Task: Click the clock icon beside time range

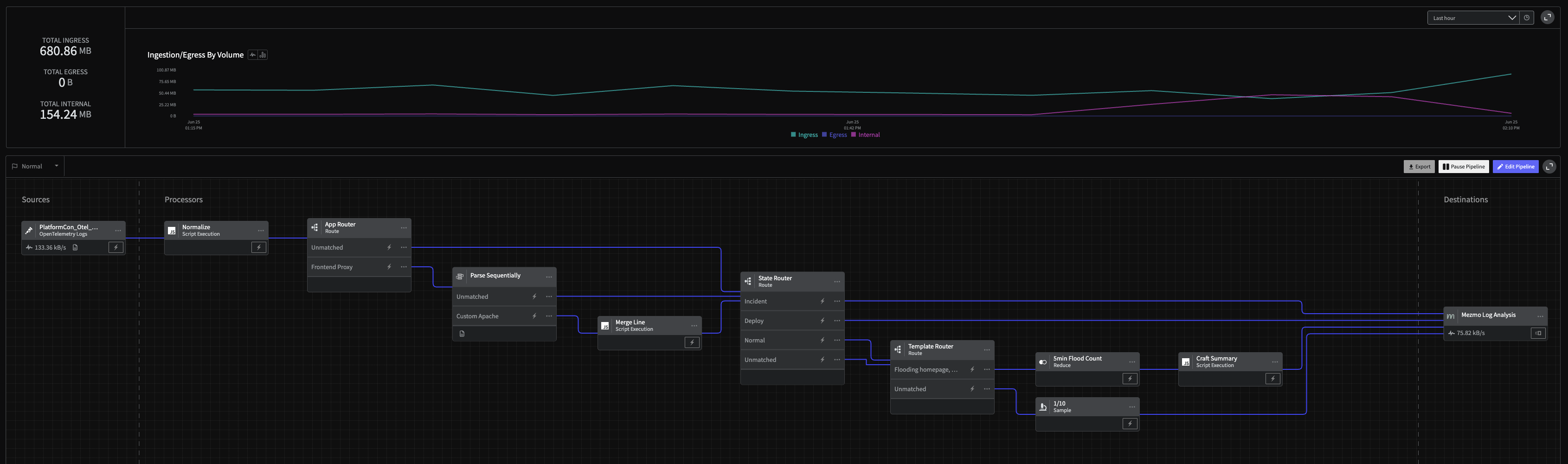Action: pyautogui.click(x=1527, y=18)
